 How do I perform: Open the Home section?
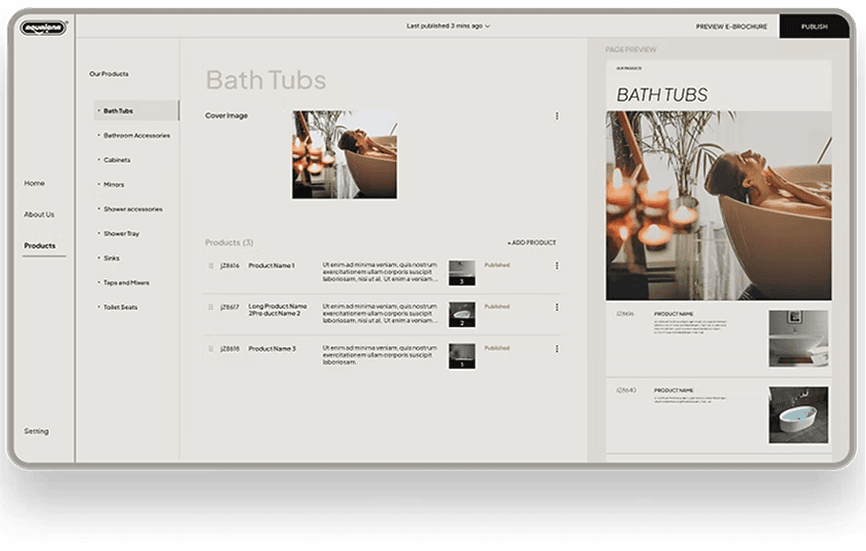click(34, 184)
